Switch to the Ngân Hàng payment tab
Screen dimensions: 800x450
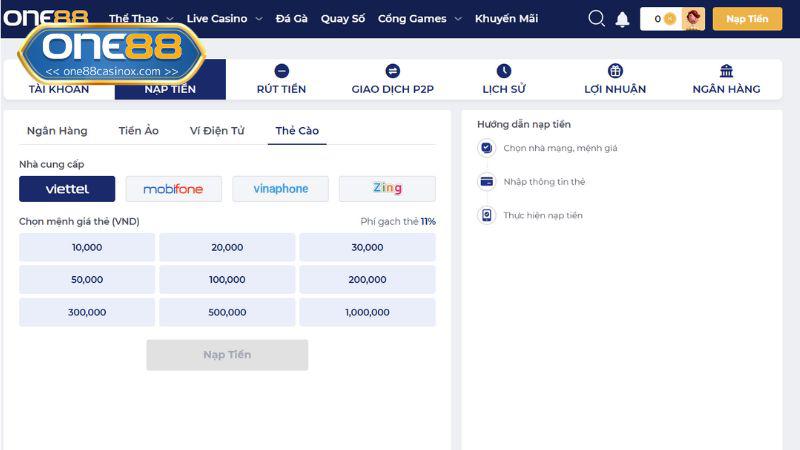click(x=57, y=131)
